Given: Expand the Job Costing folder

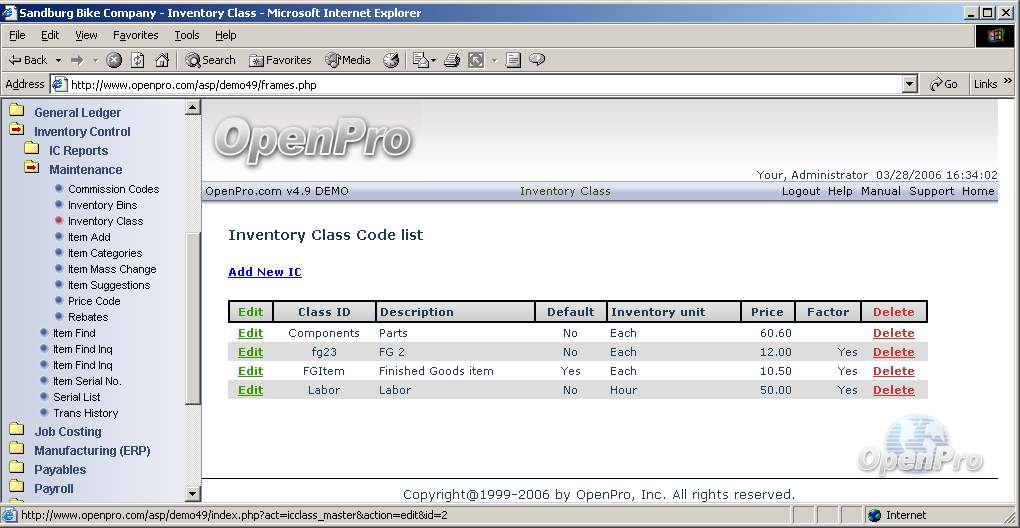Looking at the screenshot, I should pos(17,431).
